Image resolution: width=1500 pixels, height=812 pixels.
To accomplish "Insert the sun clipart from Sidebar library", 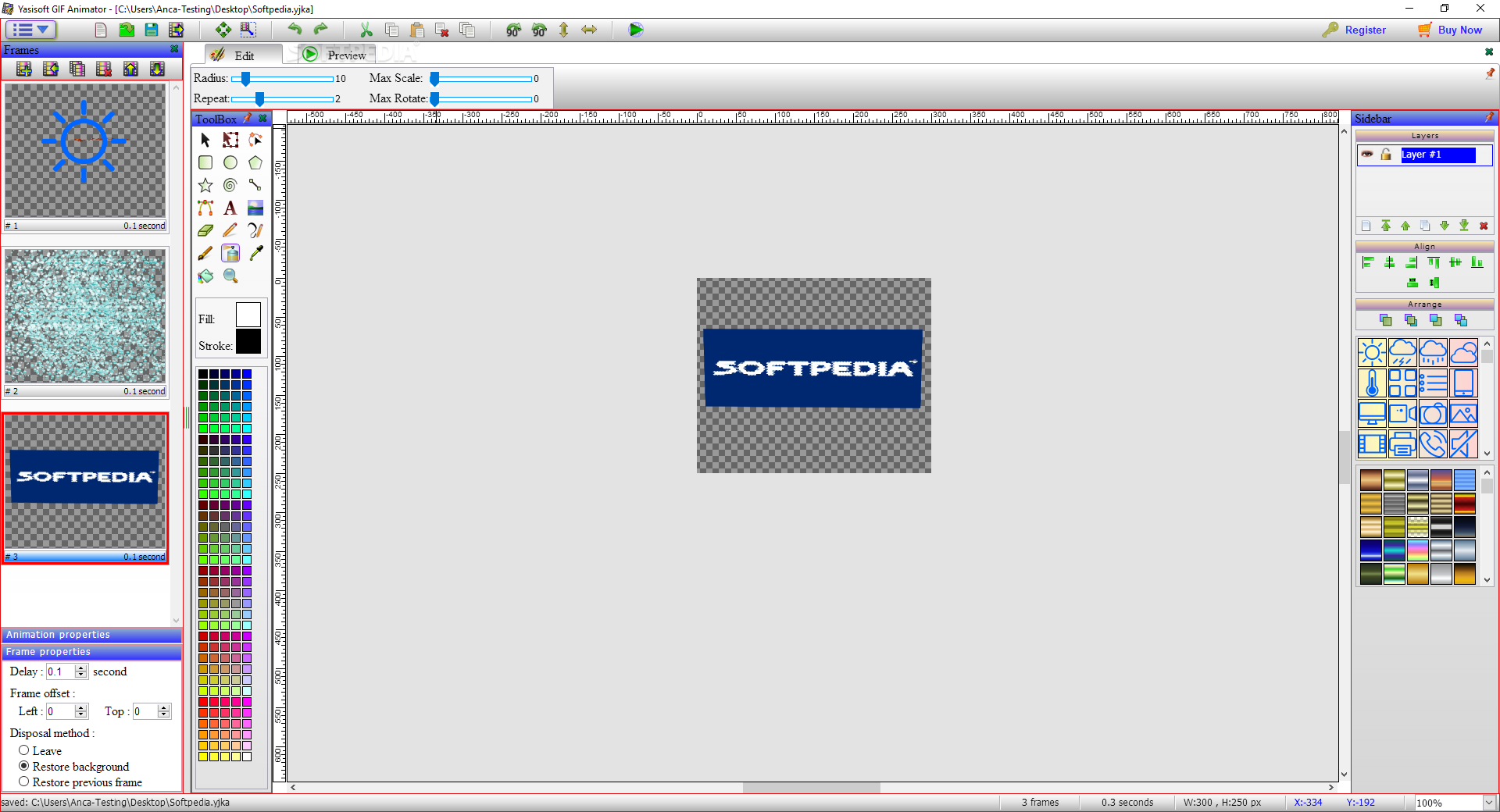I will (1372, 352).
